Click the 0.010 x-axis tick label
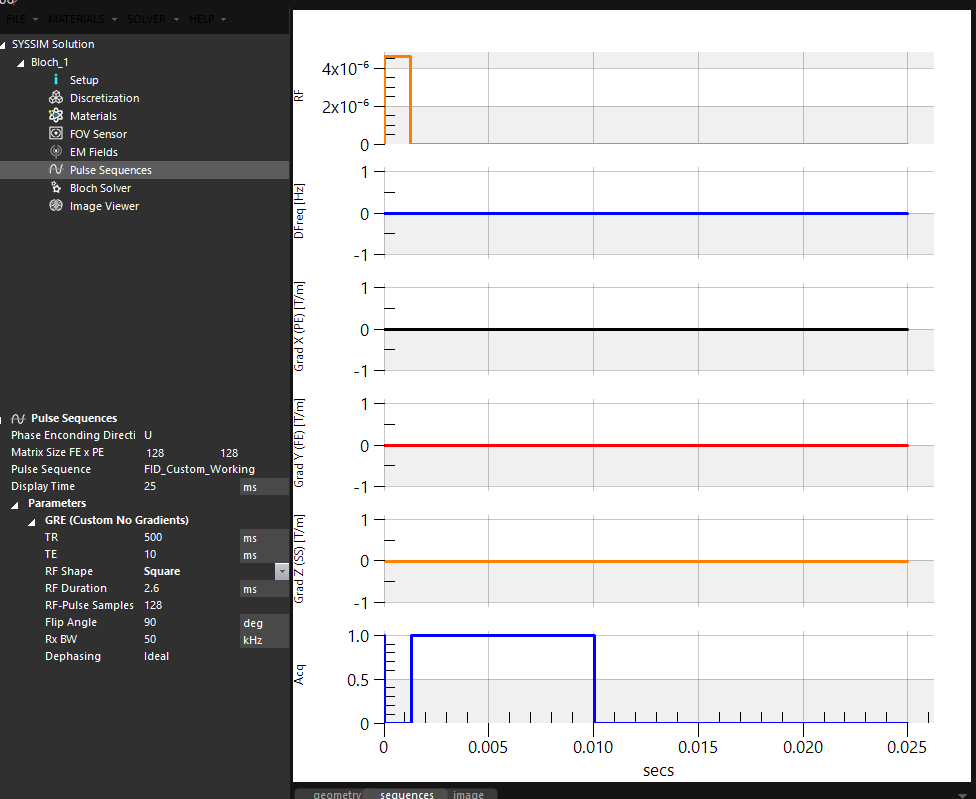The height and width of the screenshot is (799, 976). pos(593,747)
